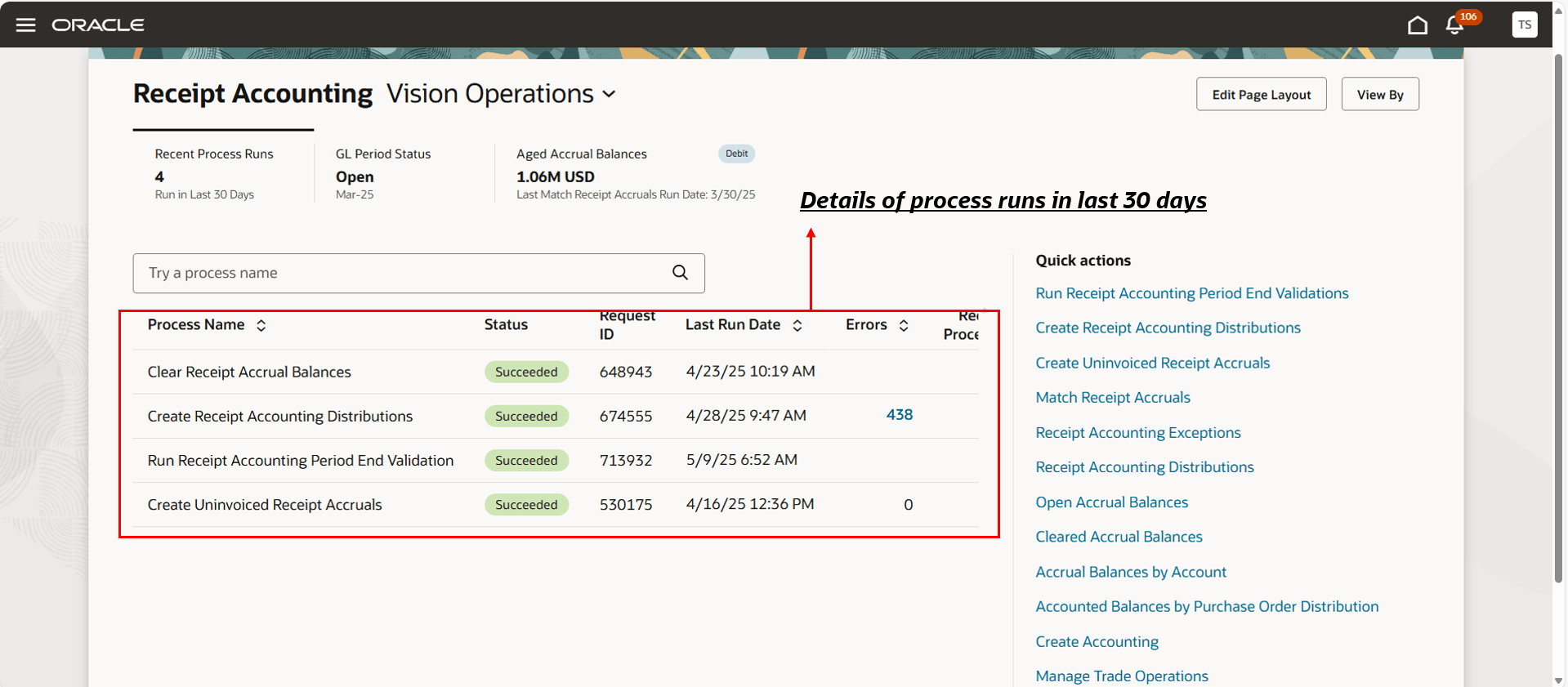The width and height of the screenshot is (1568, 687).
Task: Click the search magnifier icon
Action: (680, 273)
